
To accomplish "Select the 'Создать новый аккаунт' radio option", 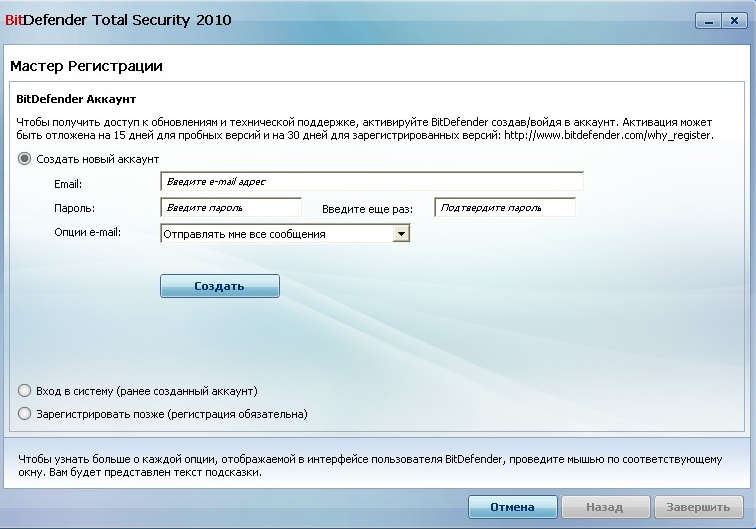I will 25,159.
